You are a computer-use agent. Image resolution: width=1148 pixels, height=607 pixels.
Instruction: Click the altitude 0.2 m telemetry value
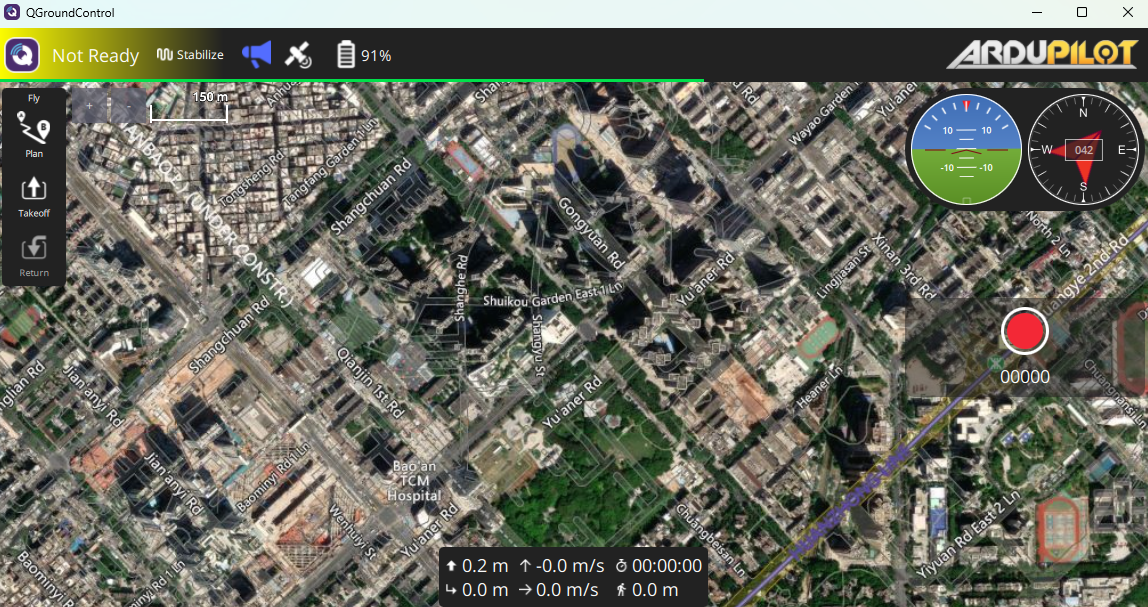477,566
